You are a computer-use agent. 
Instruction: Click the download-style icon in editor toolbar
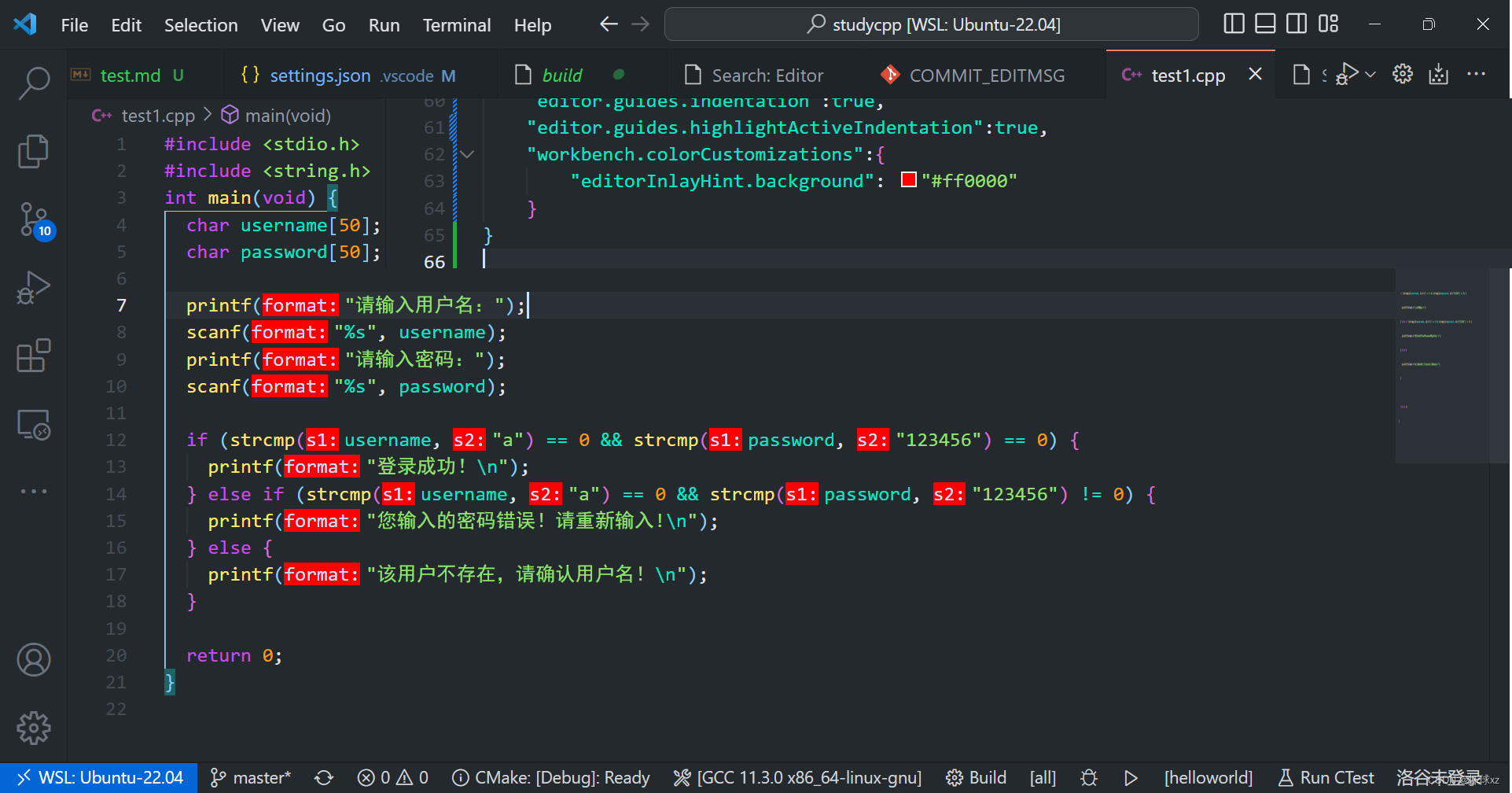coord(1439,74)
